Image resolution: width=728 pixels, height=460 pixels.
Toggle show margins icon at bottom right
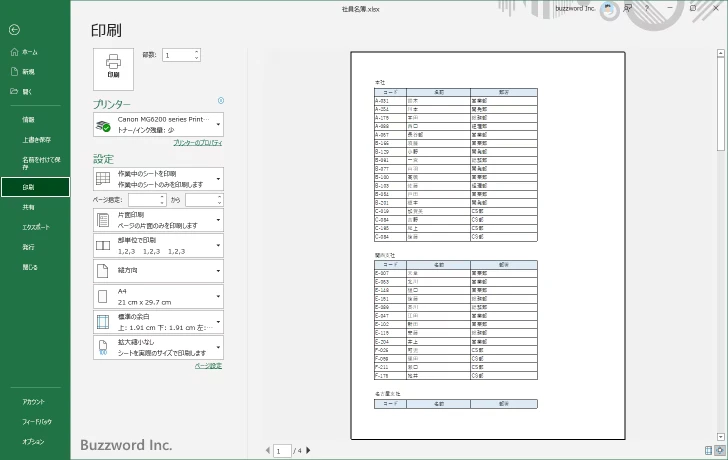point(708,450)
